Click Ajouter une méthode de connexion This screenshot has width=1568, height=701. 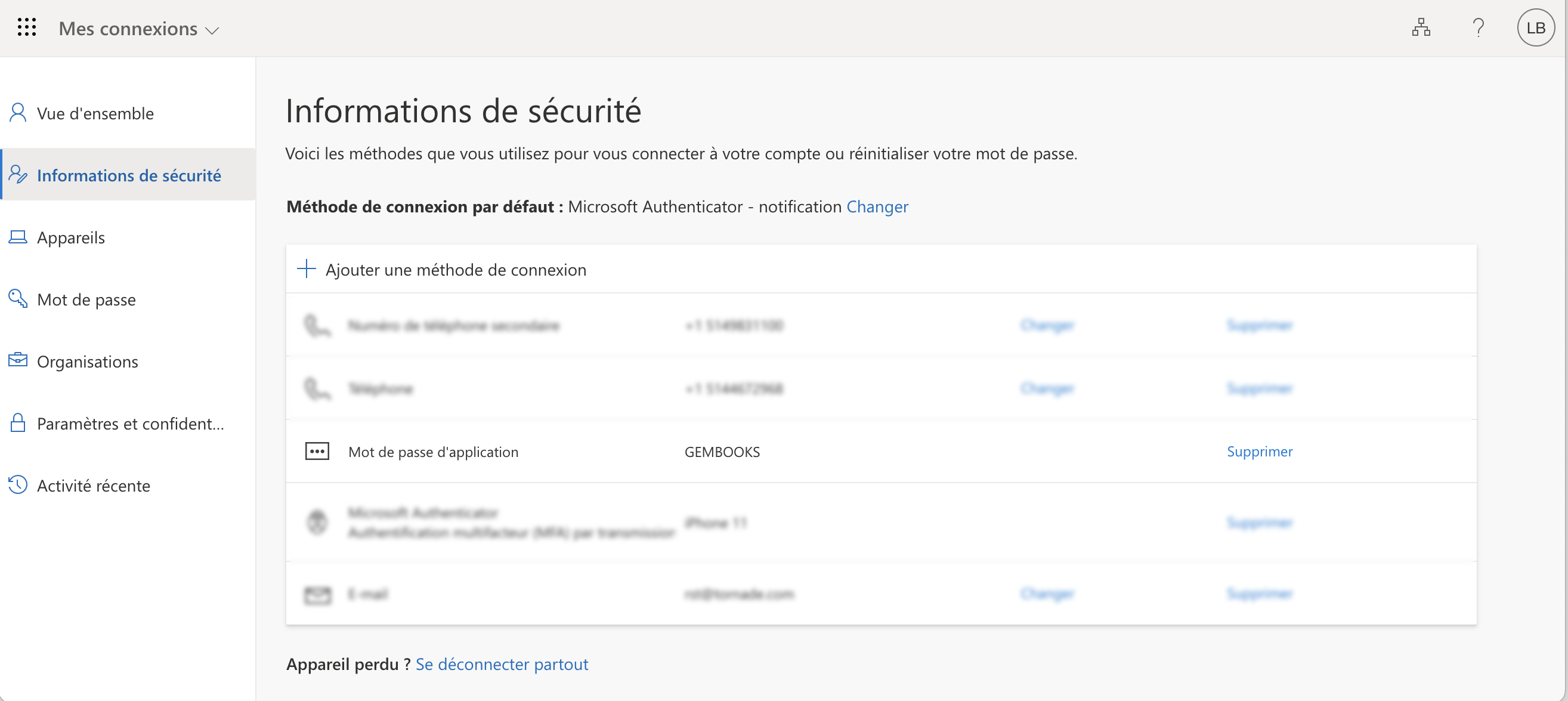(455, 269)
